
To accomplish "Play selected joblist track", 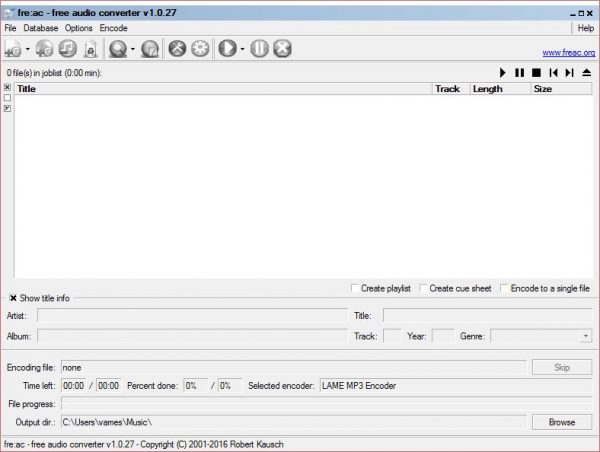I will tap(503, 73).
